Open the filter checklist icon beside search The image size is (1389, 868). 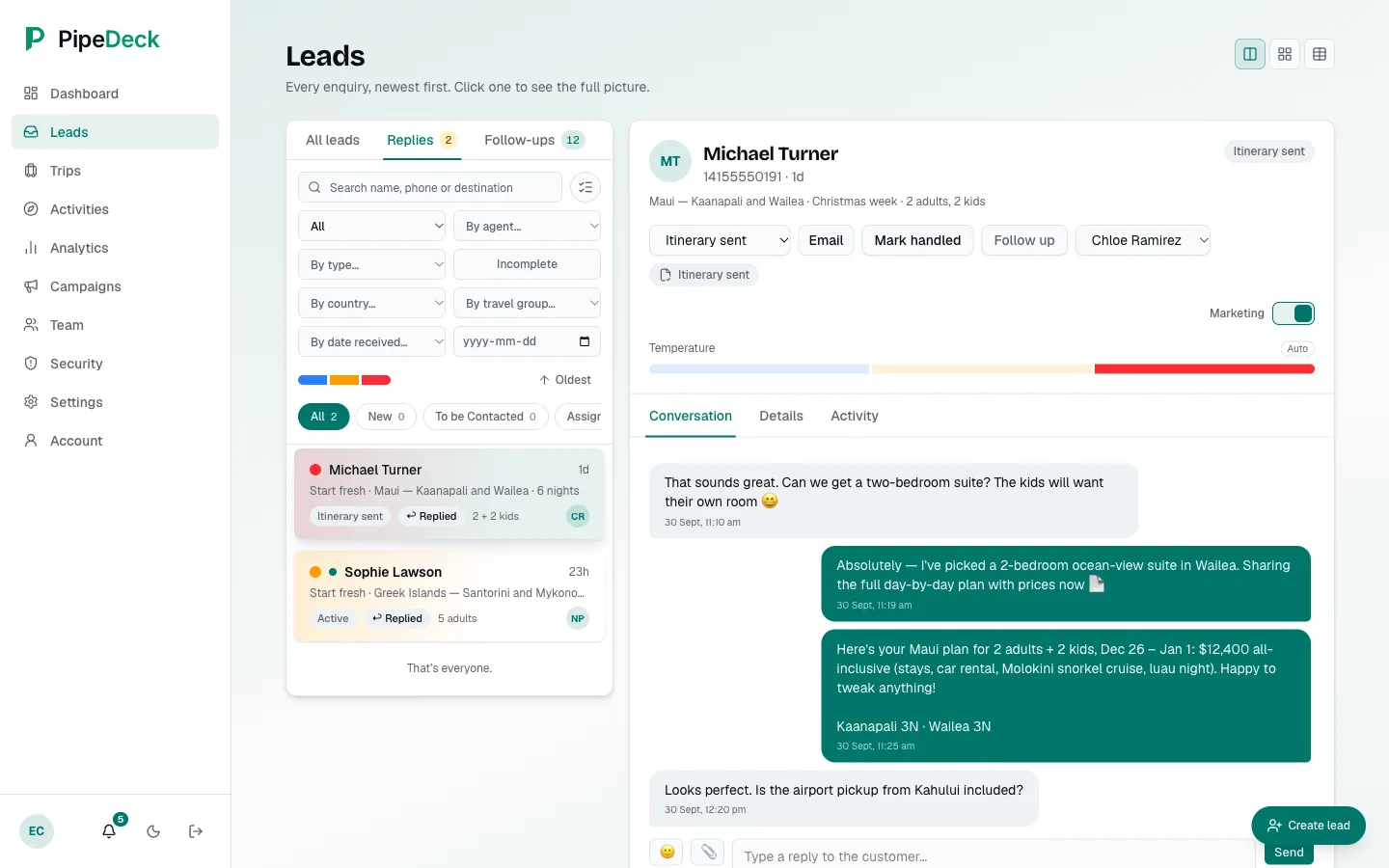586,187
